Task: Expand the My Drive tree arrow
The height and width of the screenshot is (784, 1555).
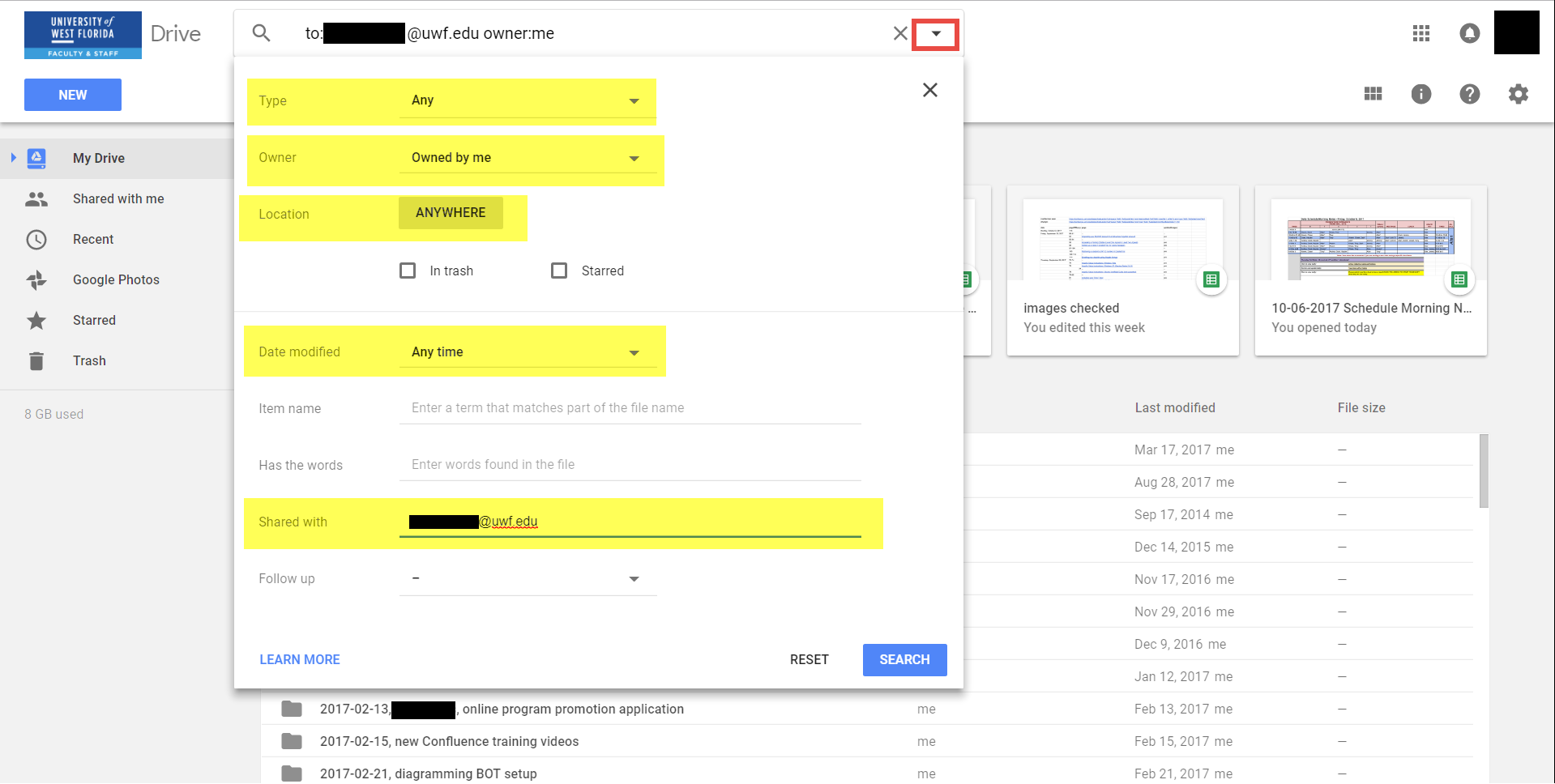Action: (x=13, y=158)
